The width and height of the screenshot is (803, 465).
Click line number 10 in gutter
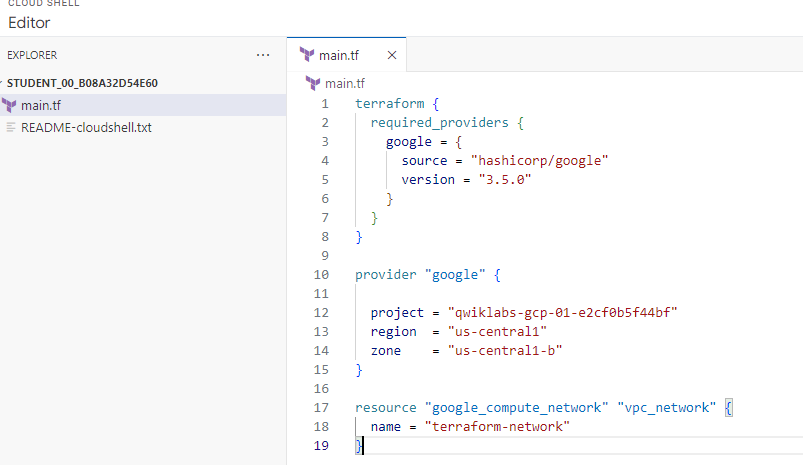point(321,275)
